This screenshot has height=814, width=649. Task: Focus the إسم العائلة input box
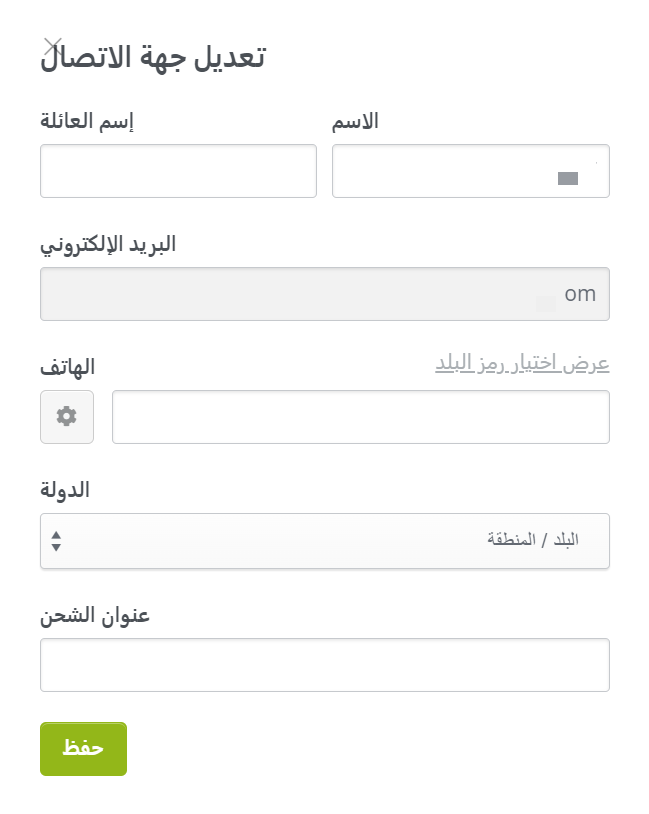coord(178,171)
